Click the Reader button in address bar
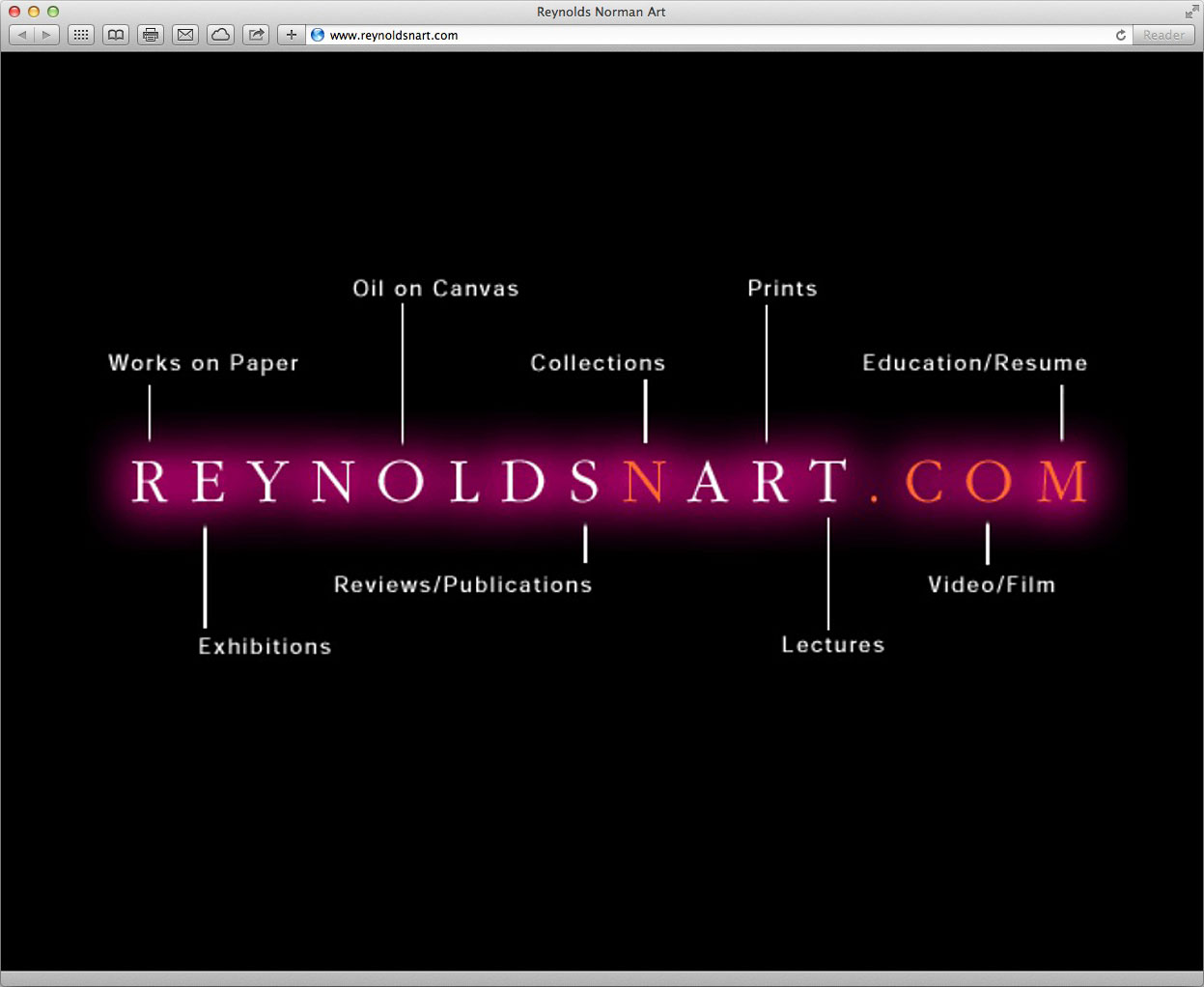Image resolution: width=1204 pixels, height=987 pixels. coord(1163,35)
